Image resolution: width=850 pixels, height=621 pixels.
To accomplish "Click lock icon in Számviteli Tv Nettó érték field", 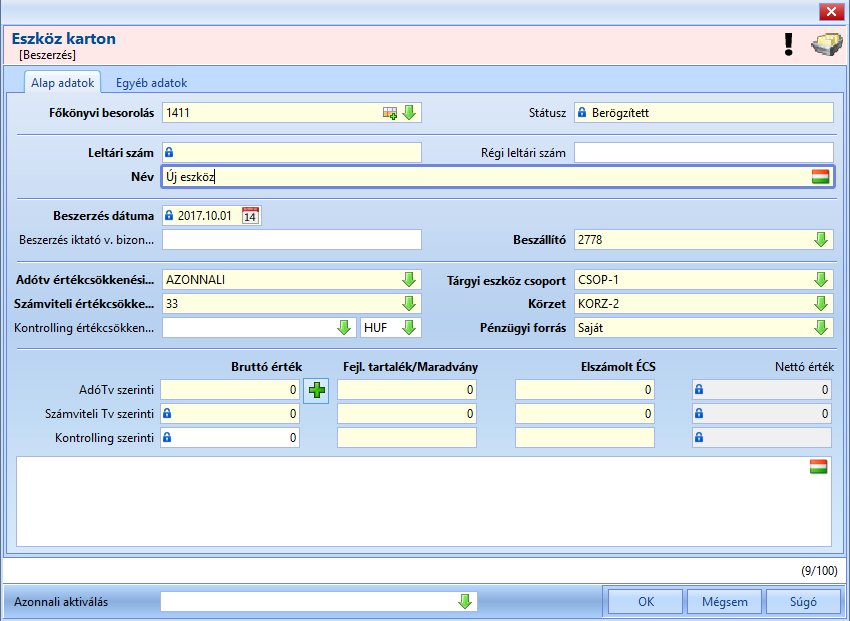I will point(699,413).
